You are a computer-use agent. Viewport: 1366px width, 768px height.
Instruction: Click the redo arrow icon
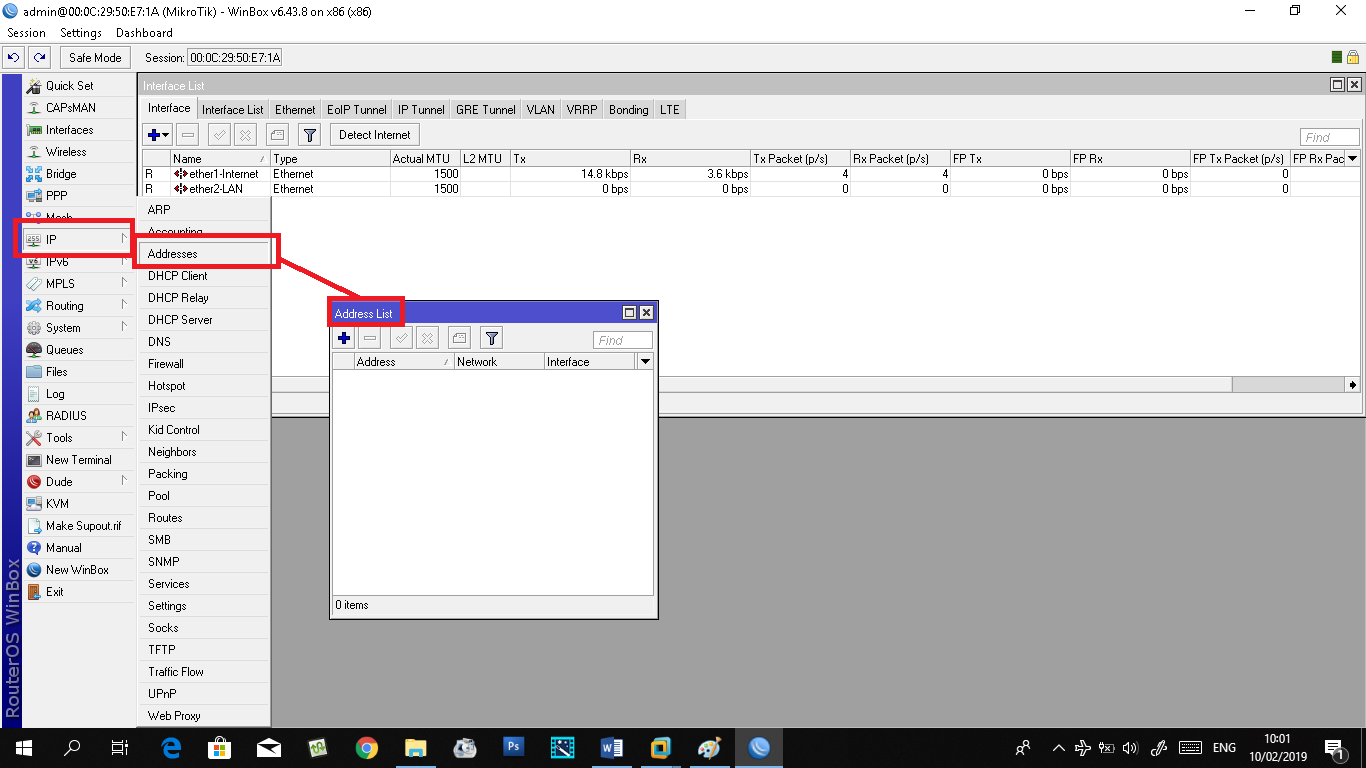39,57
